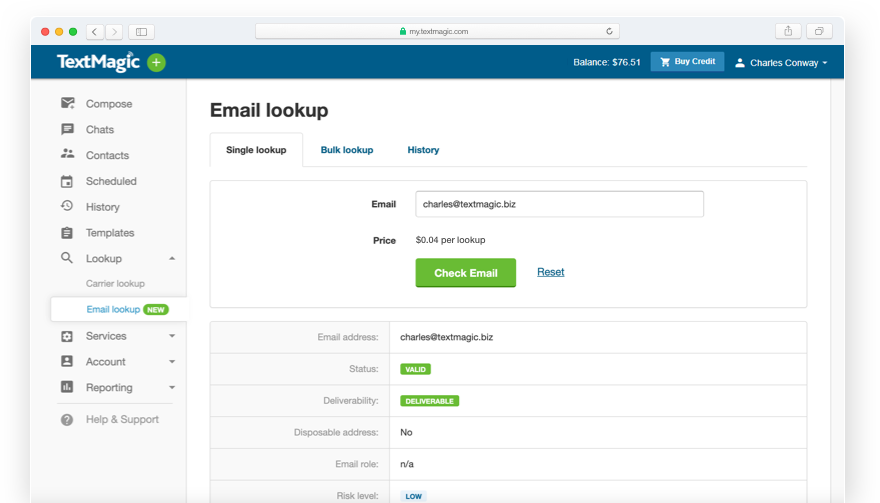
Task: Click the Balance: $76.51 text
Action: [607, 62]
